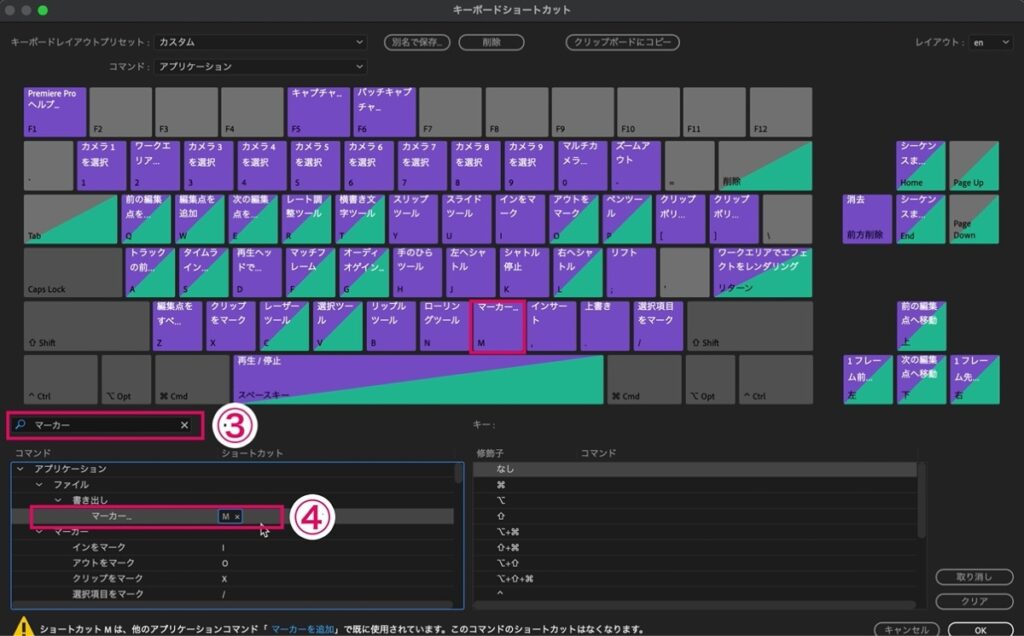1024x636 pixels.
Task: Select the アウトをマーク row in the command list
Action: coord(232,563)
